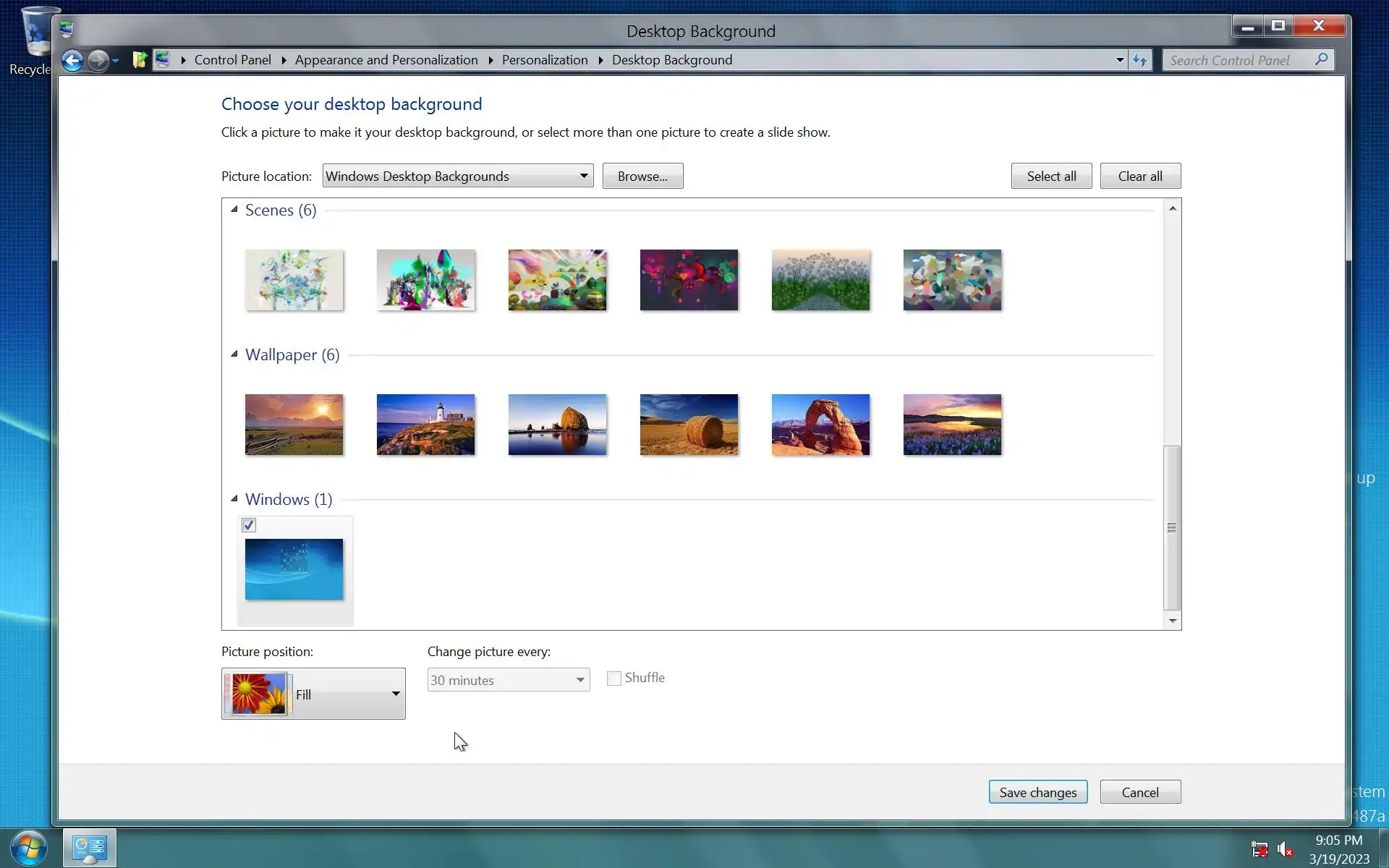Collapse the Wallpaper group
The height and width of the screenshot is (868, 1389).
[x=234, y=354]
